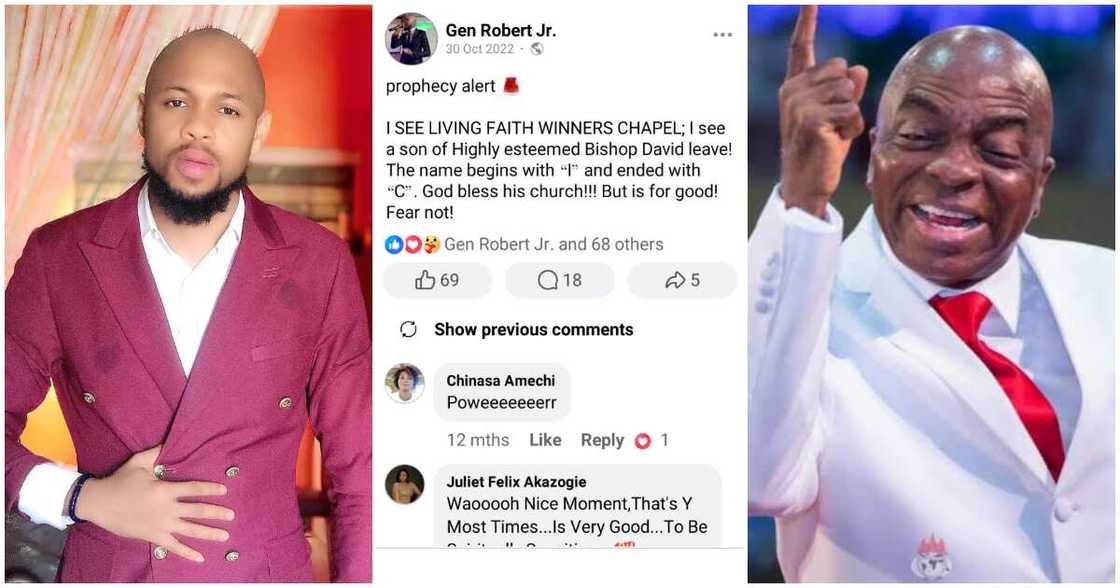The height and width of the screenshot is (588, 1120).
Task: Click Juliet Felix Akazogie's comment avatar
Action: click(405, 485)
